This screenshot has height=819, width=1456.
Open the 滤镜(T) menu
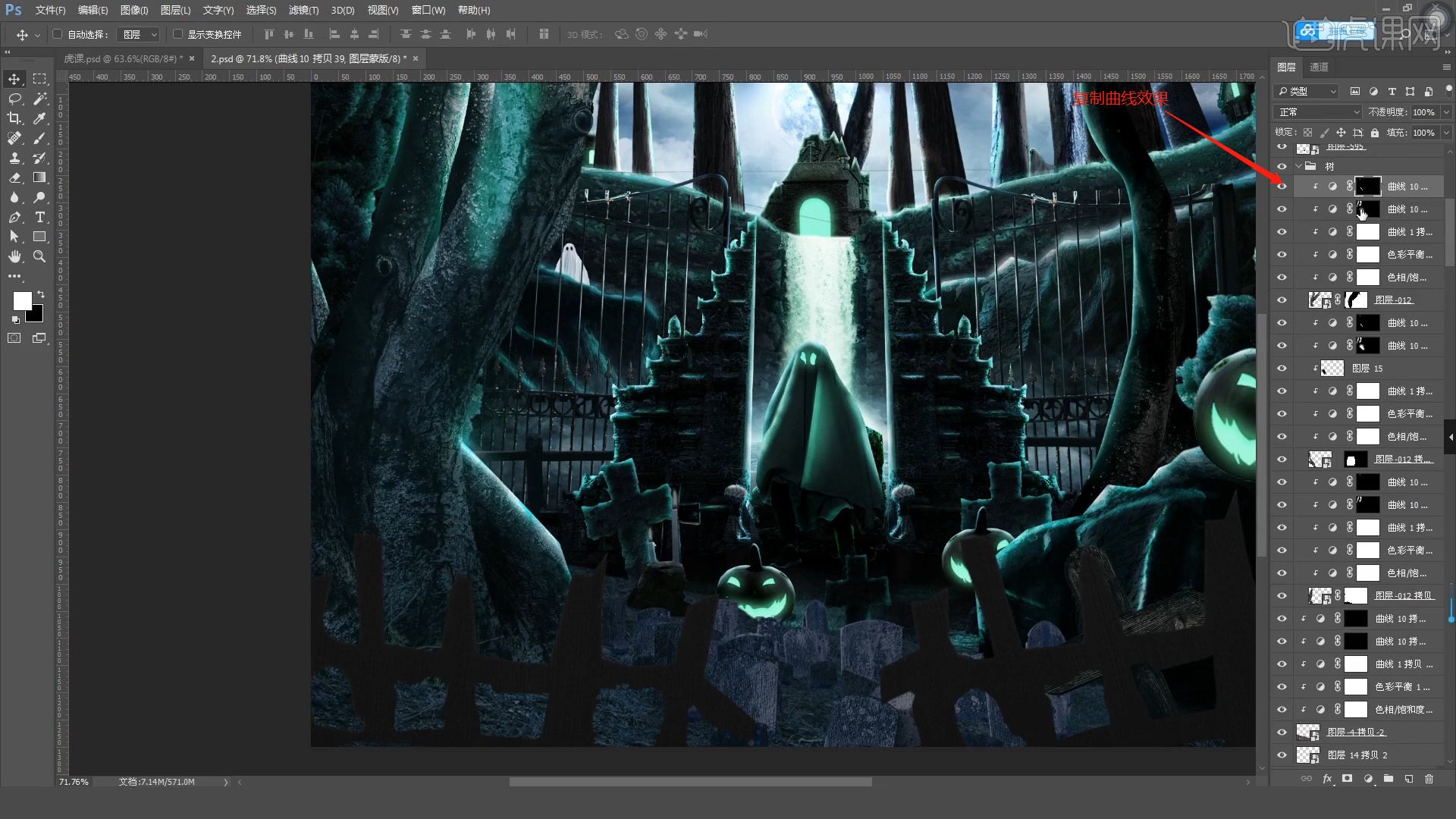click(303, 10)
